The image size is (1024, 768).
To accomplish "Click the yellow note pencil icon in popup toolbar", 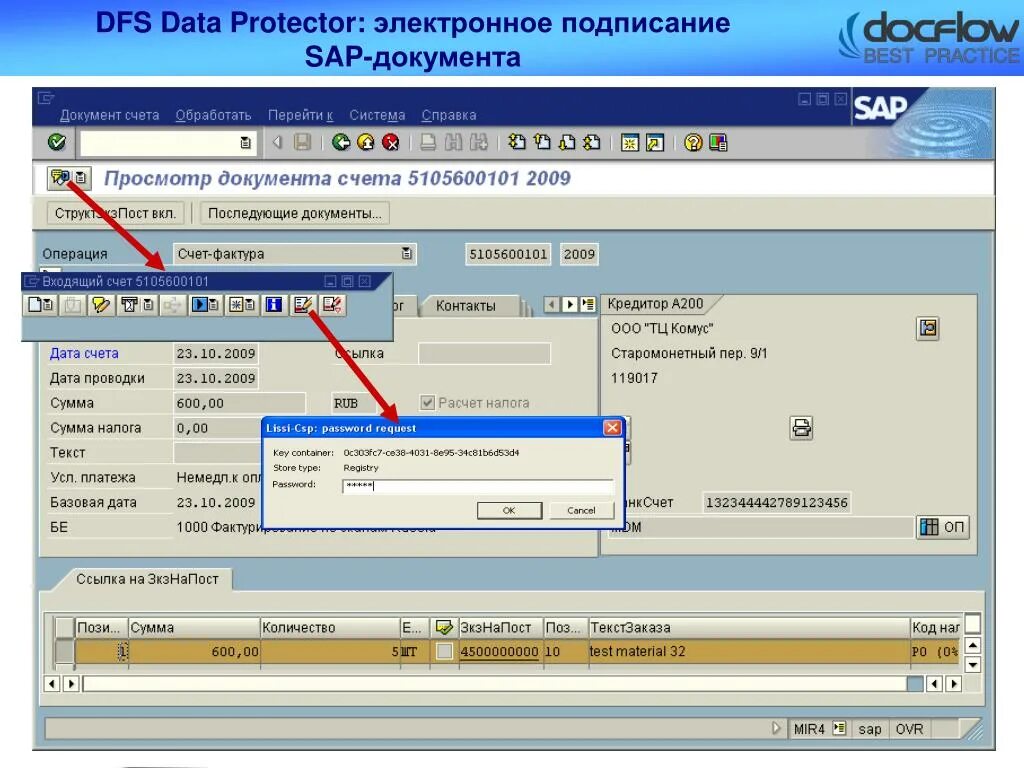I will pos(101,304).
